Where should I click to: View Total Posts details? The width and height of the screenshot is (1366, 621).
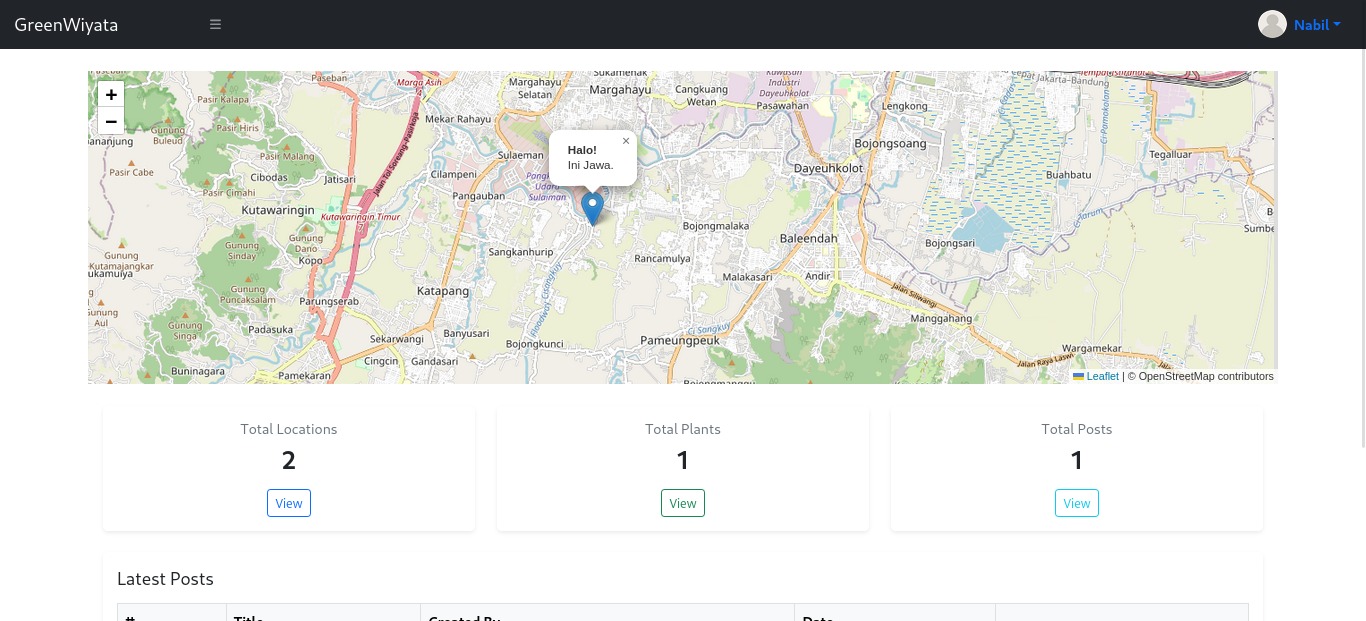click(1077, 503)
